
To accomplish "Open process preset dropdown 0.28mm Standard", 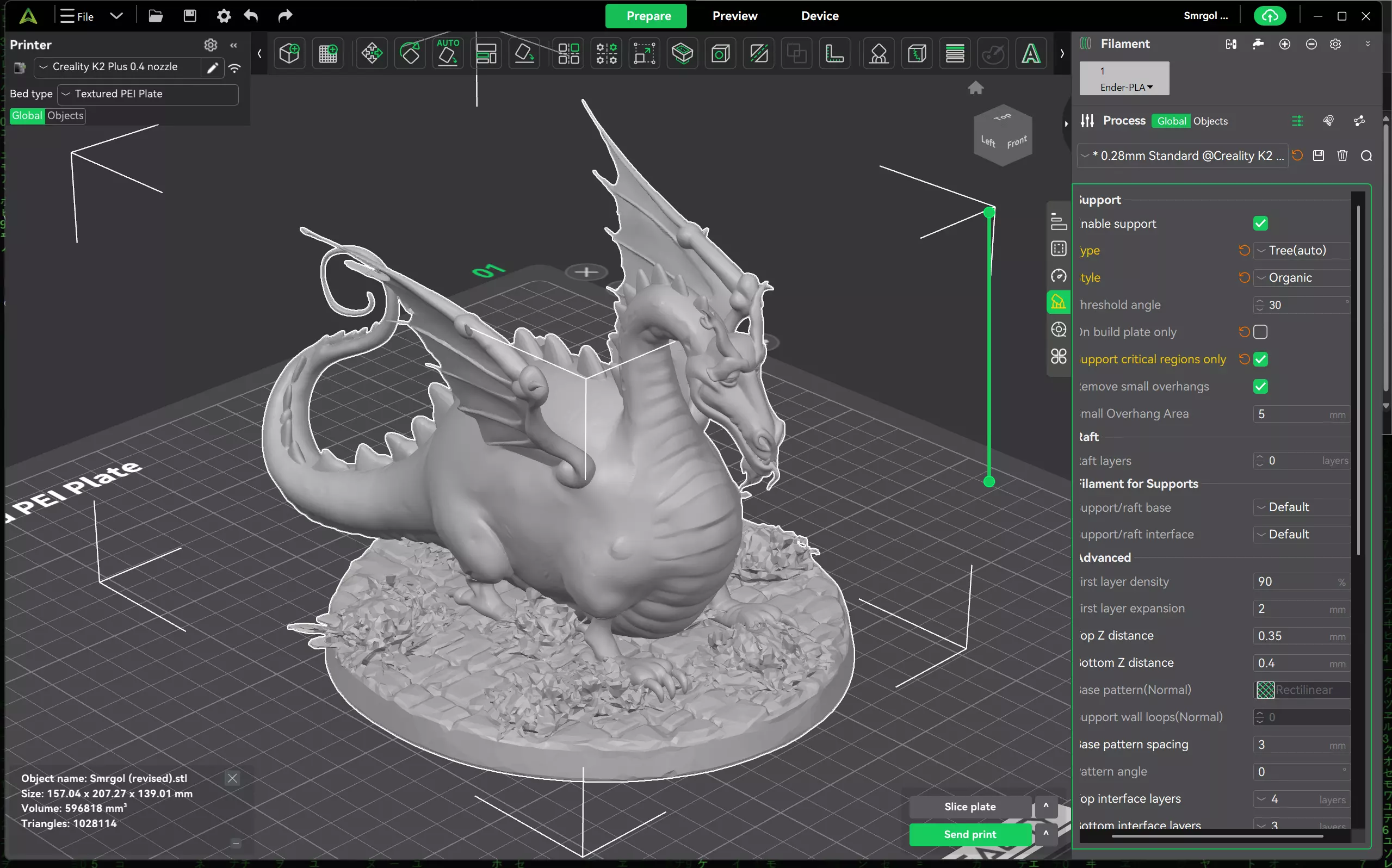I will click(1182, 156).
